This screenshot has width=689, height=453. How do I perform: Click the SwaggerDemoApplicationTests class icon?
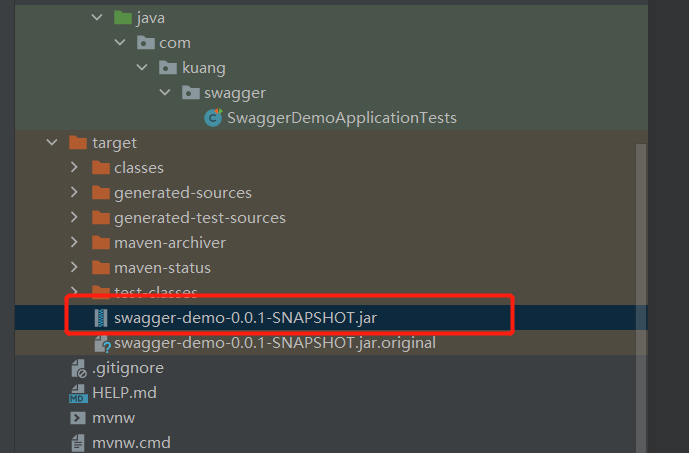click(214, 118)
